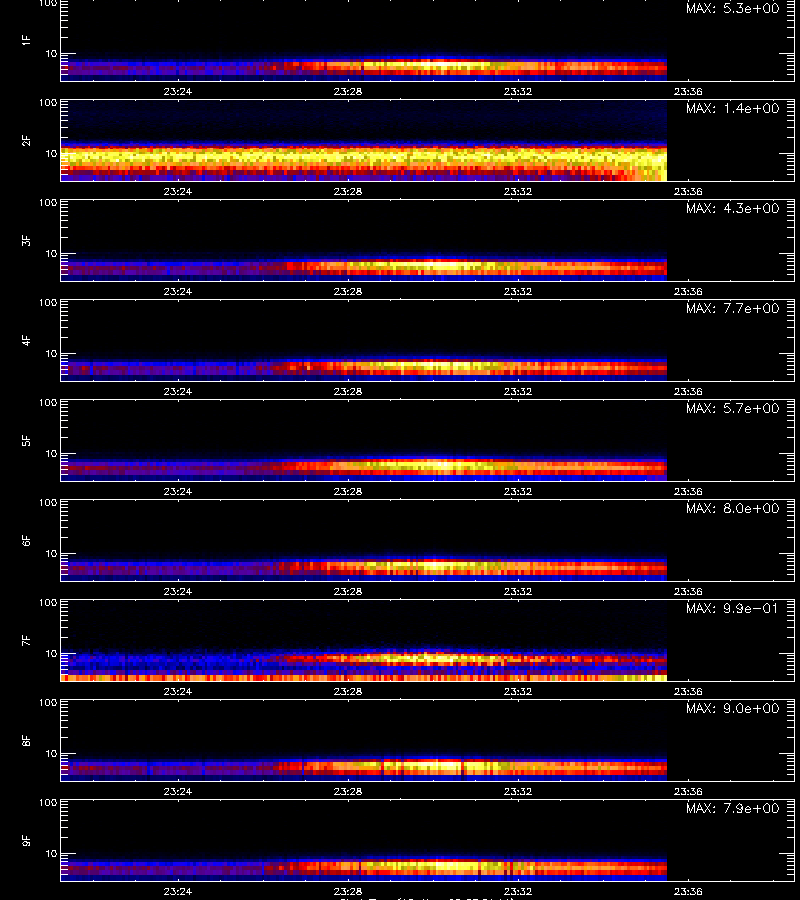Click the "100" y-axis label of panel 7F
This screenshot has height=900, width=800.
coord(48,603)
